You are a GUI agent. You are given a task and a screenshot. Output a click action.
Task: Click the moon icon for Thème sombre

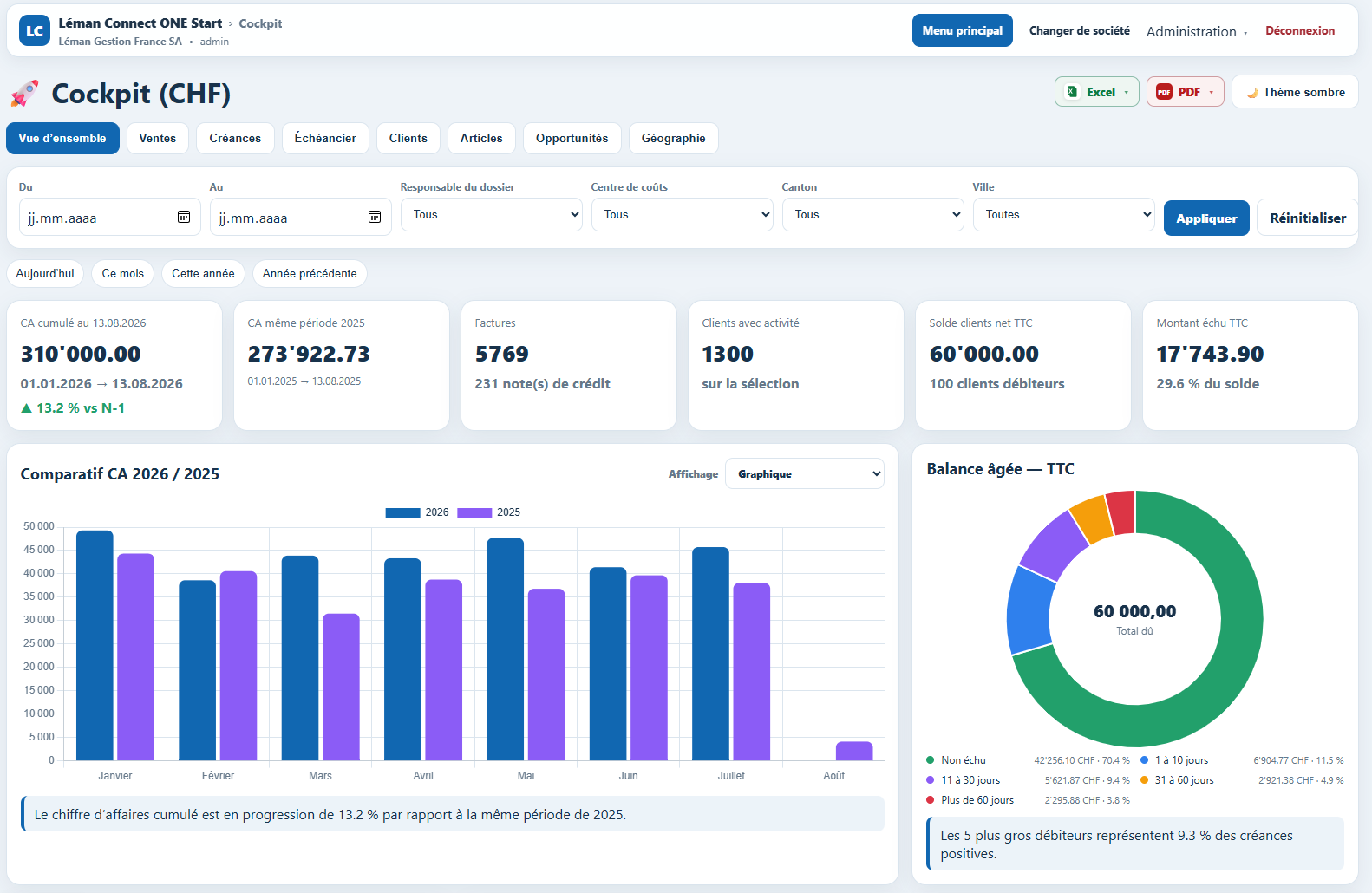(1252, 93)
